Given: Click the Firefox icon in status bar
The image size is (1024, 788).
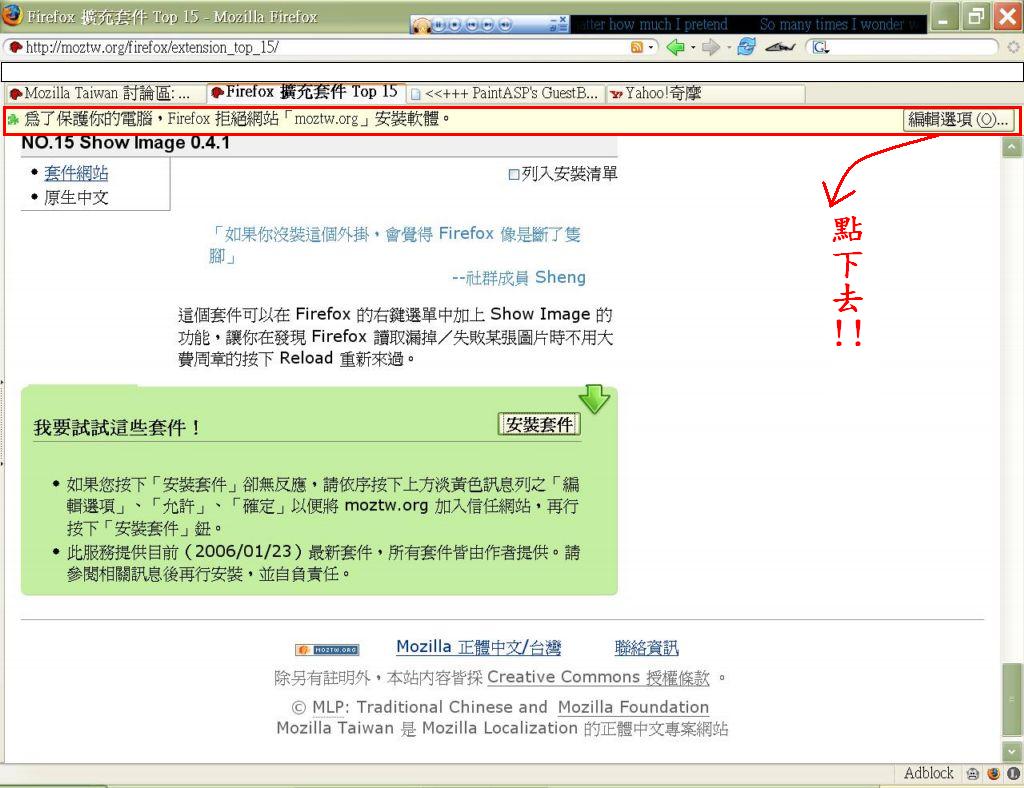Looking at the screenshot, I should tap(994, 774).
